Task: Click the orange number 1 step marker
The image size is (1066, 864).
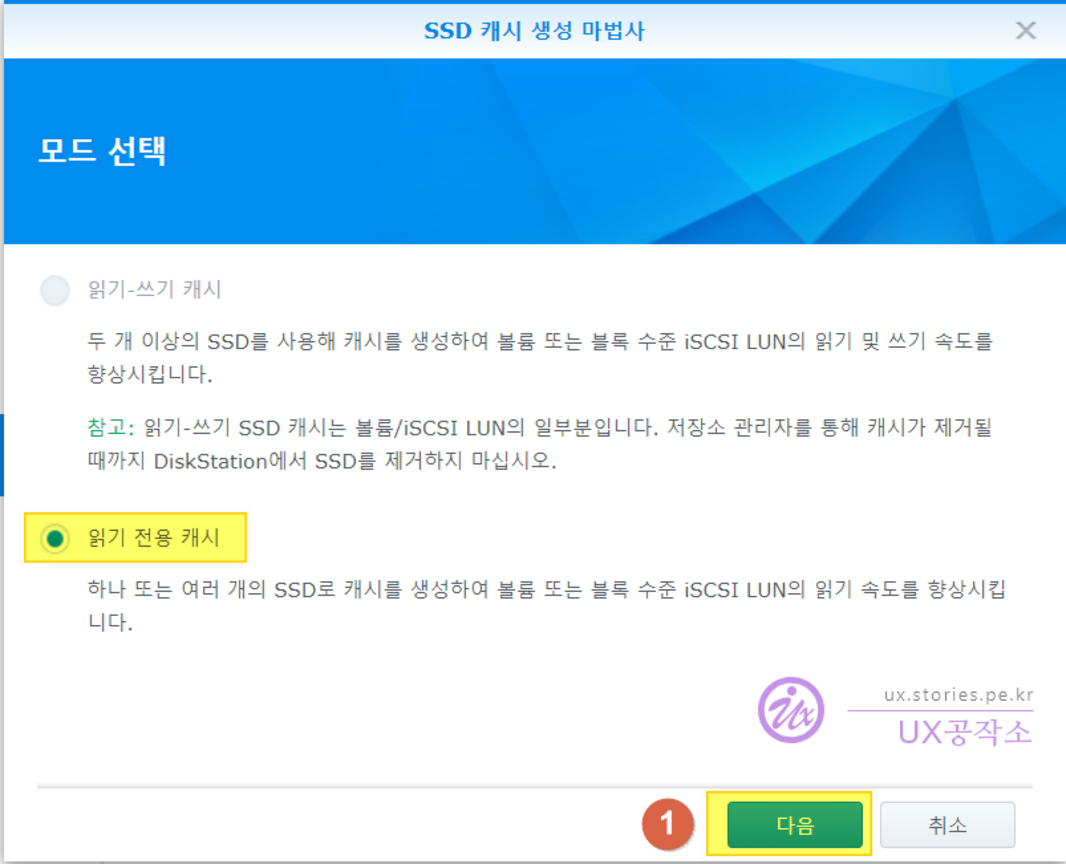Action: tap(668, 825)
